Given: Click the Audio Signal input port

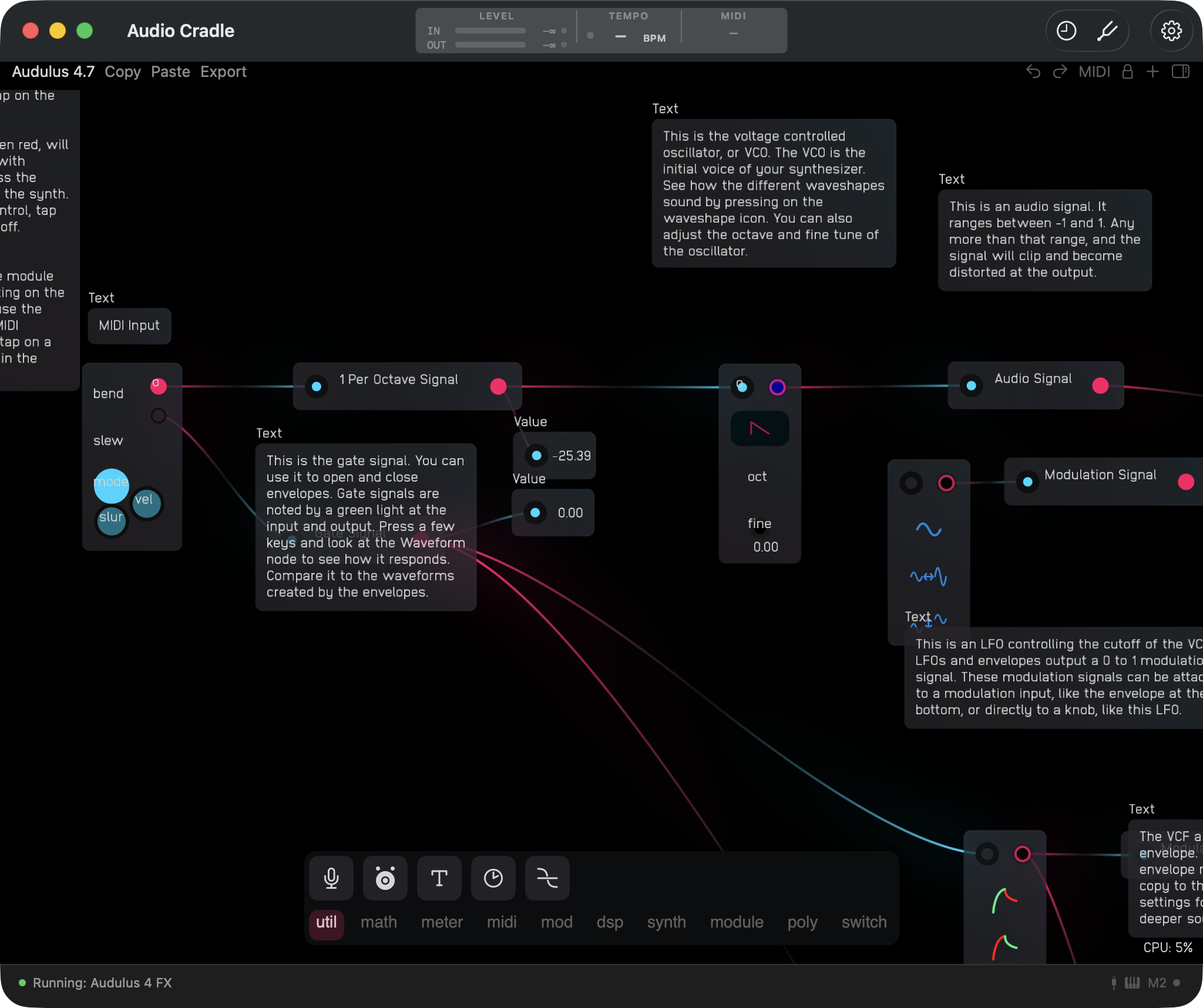Looking at the screenshot, I should point(972,385).
